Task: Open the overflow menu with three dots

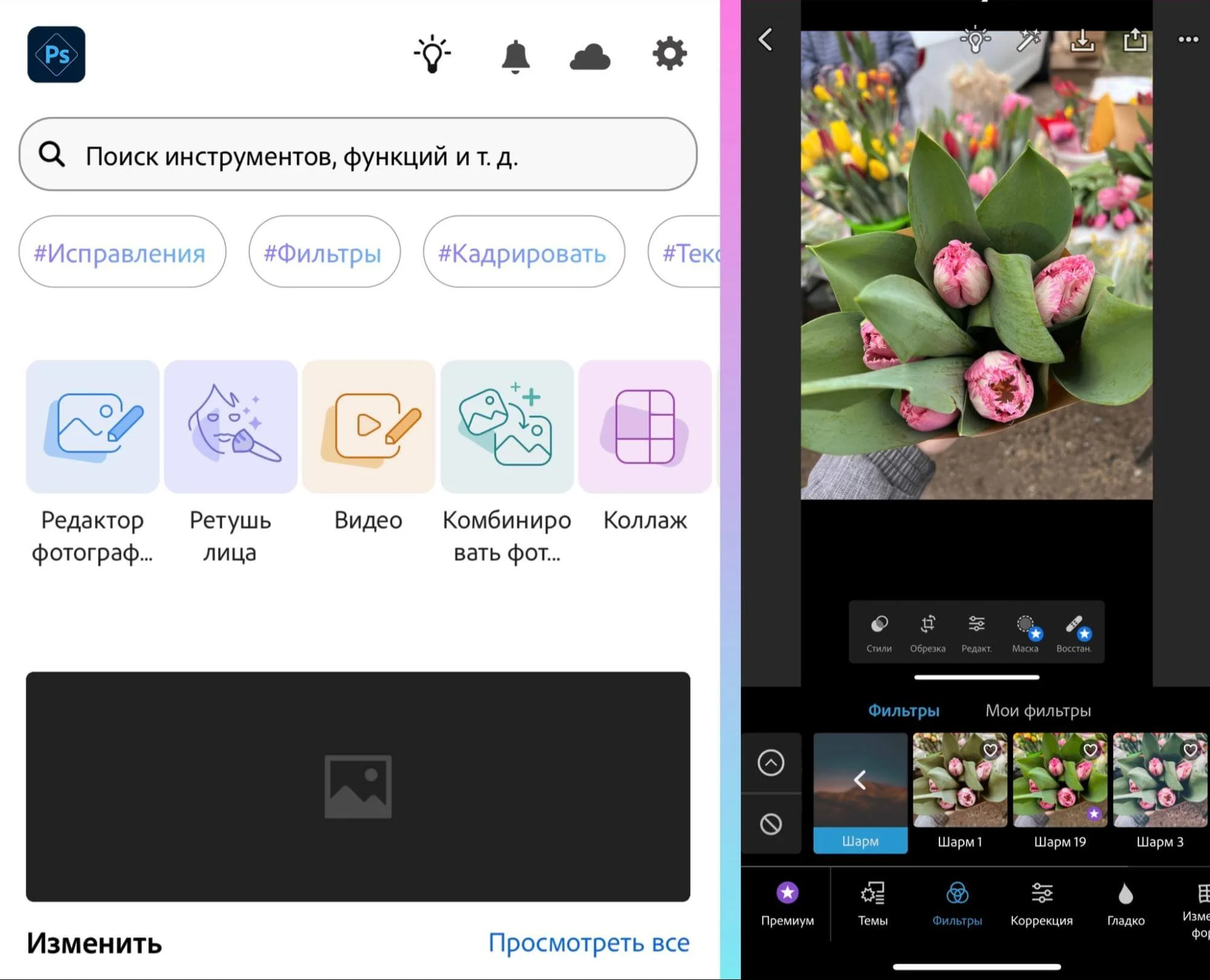Action: [x=1188, y=39]
